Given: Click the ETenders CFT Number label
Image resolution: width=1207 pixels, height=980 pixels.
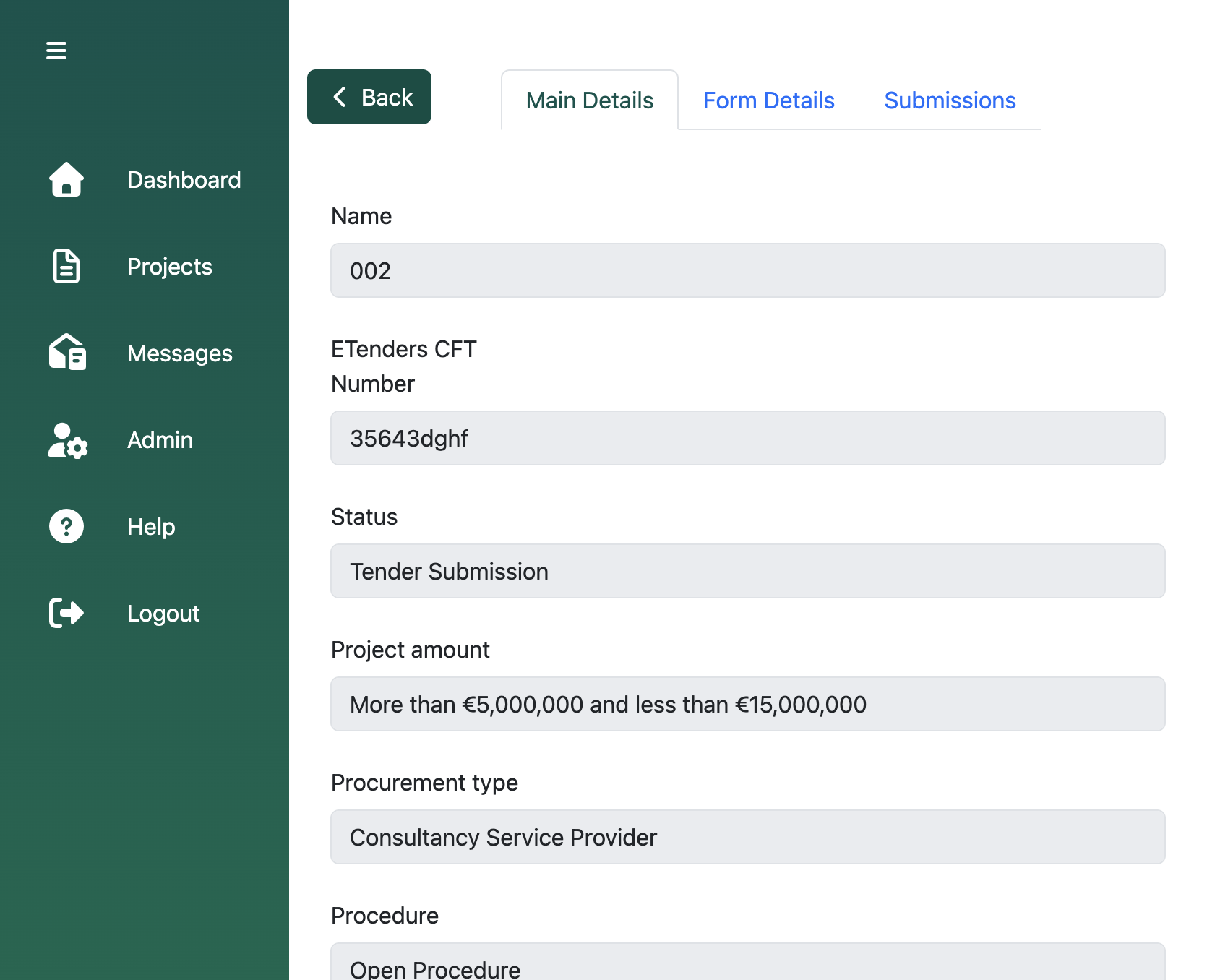Looking at the screenshot, I should tap(404, 366).
